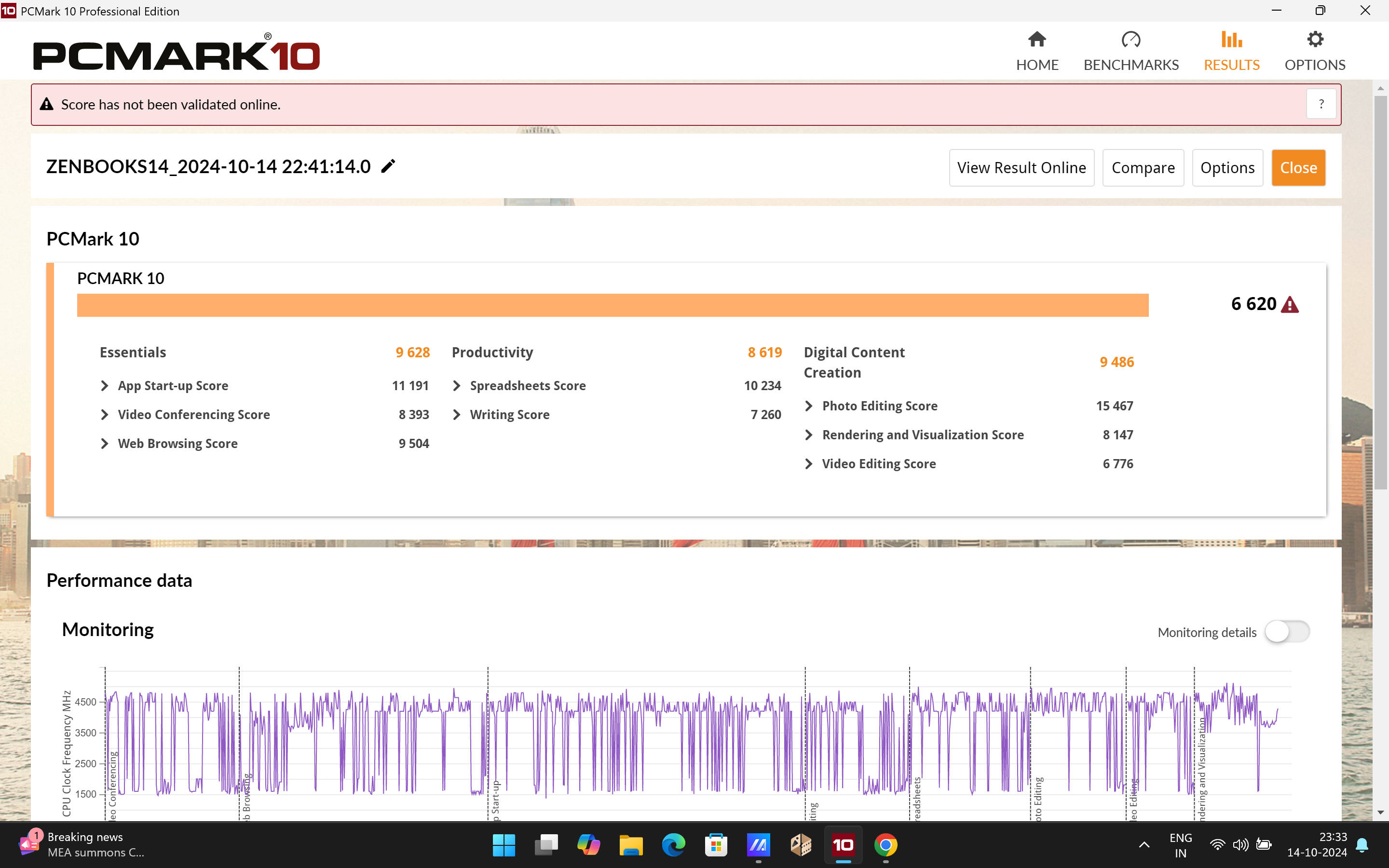Viewport: 1389px width, 868px height.
Task: Expand App Start-up Score details
Action: click(105, 386)
